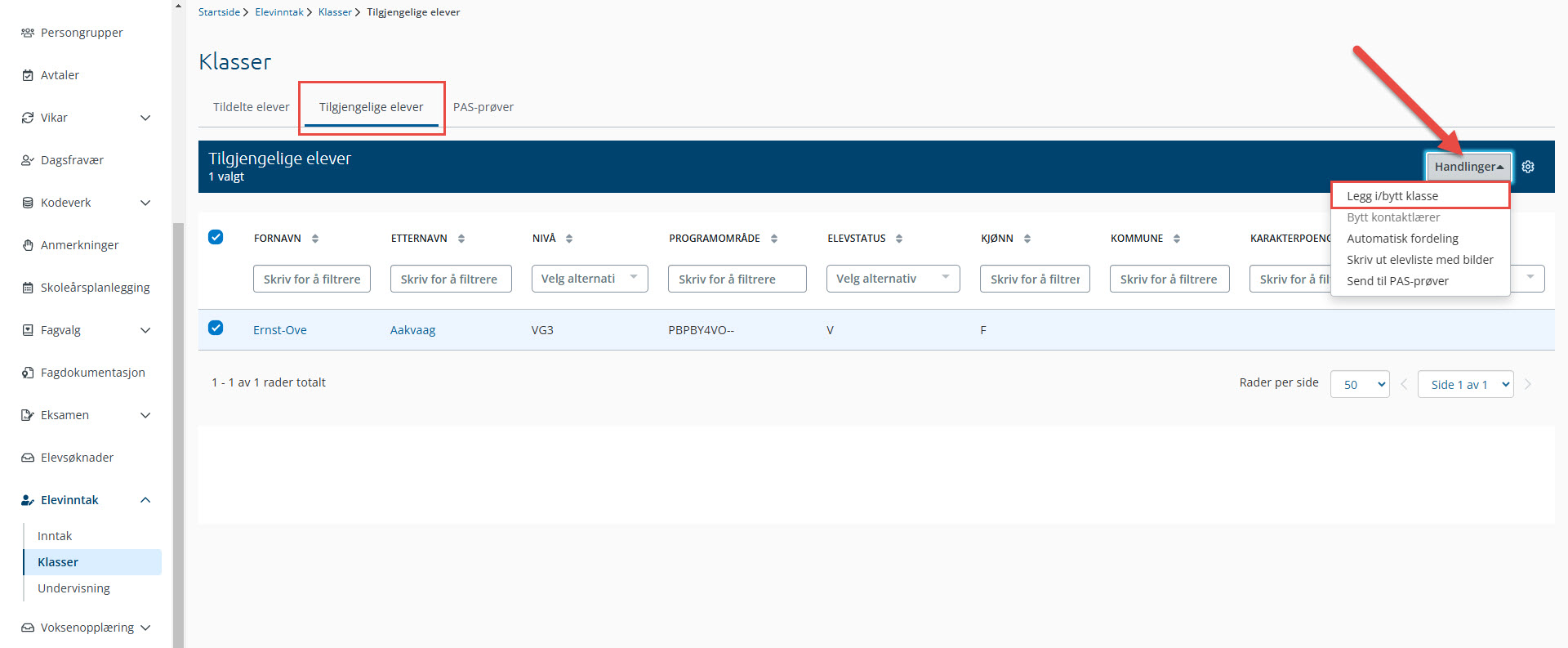Click the Anmerkninger hand icon
This screenshot has width=1568, height=648.
pyautogui.click(x=28, y=245)
